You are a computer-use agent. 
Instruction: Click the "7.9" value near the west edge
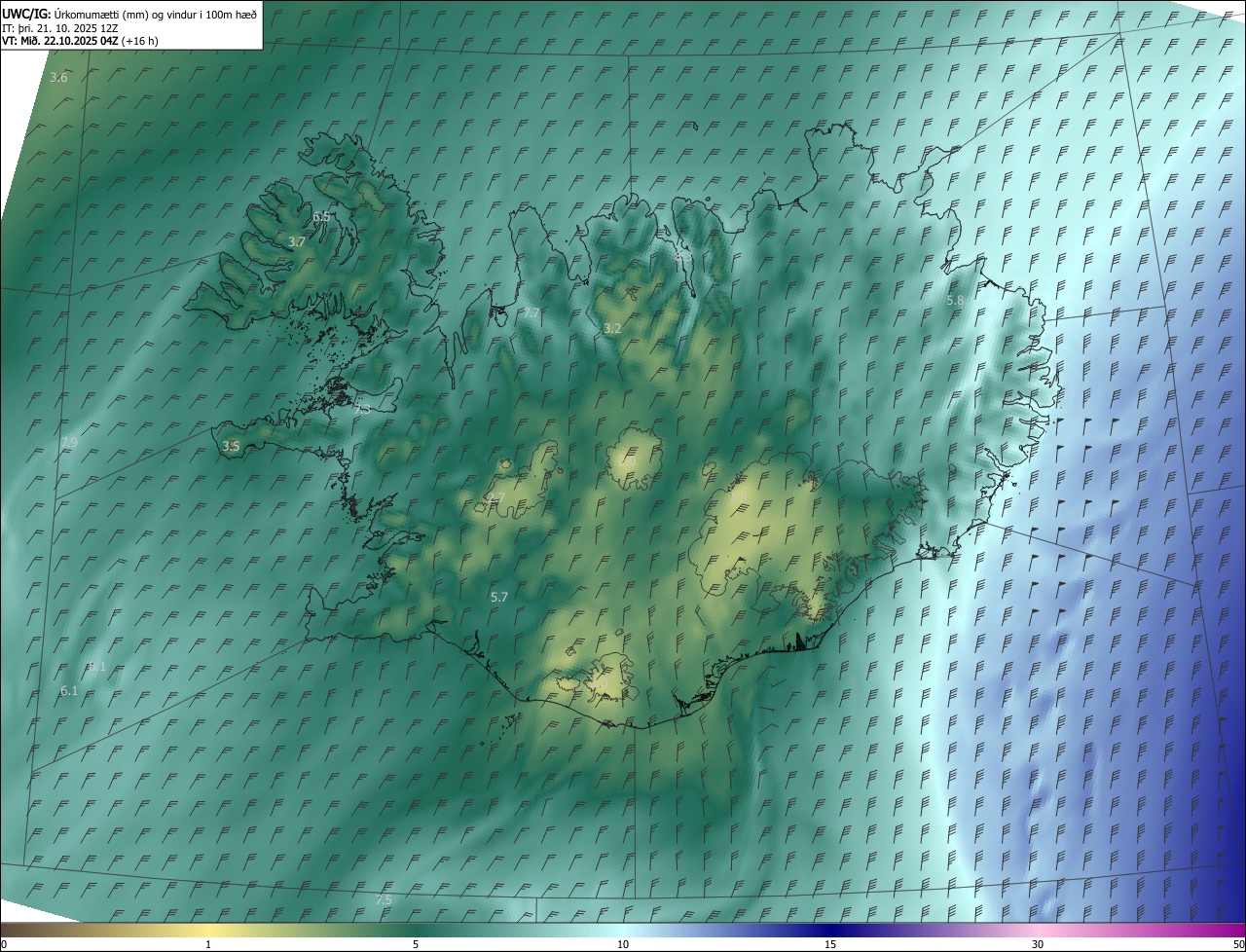pos(69,443)
